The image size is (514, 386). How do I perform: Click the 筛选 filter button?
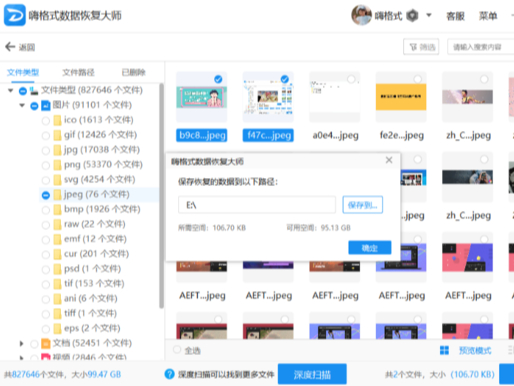point(421,47)
